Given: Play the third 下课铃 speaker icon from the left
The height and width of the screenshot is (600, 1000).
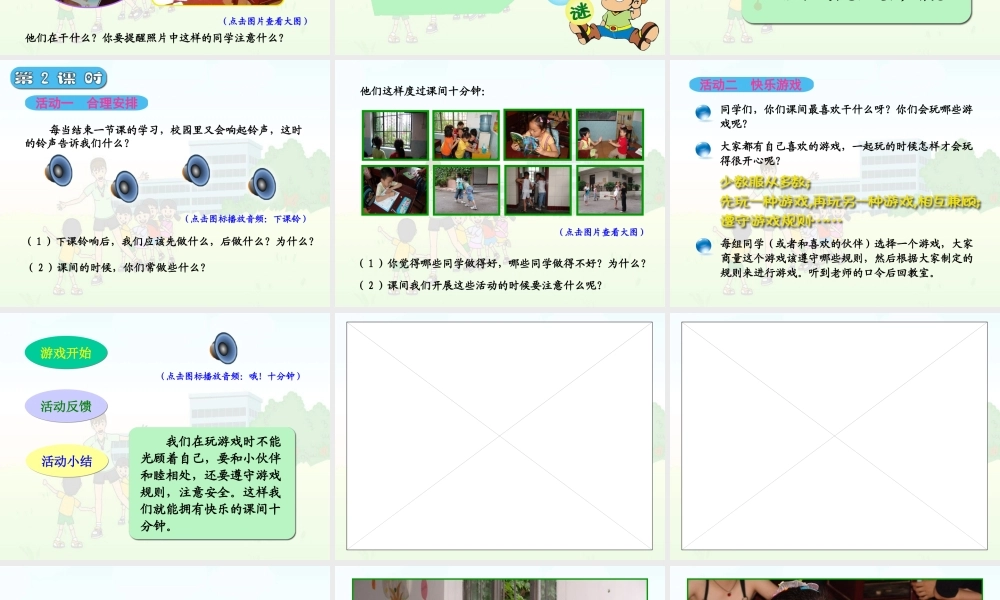Looking at the screenshot, I should coord(196,170).
